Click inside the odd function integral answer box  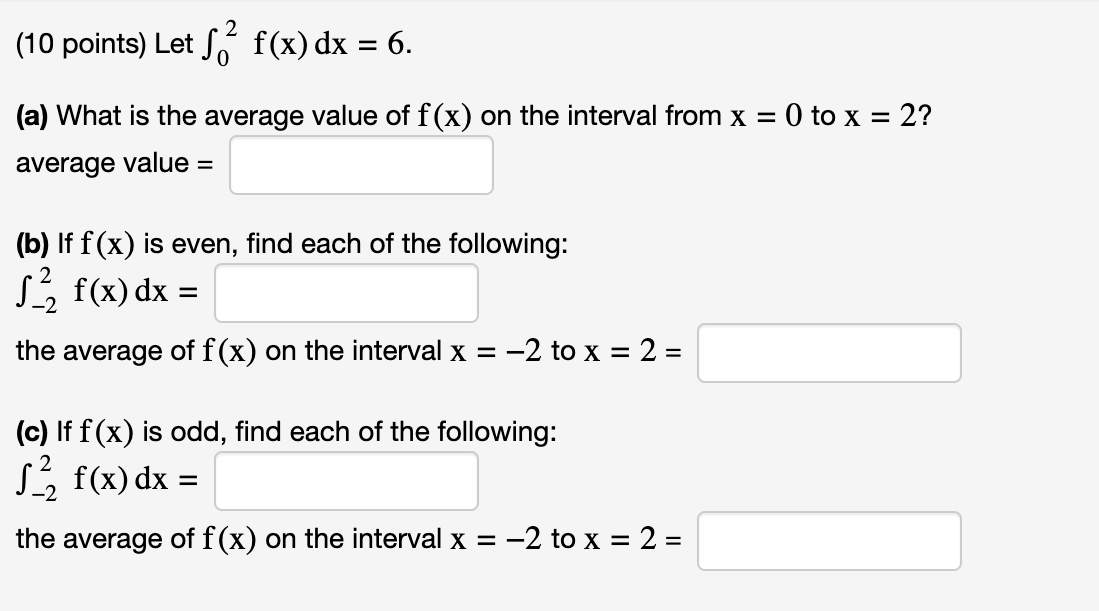(x=345, y=481)
